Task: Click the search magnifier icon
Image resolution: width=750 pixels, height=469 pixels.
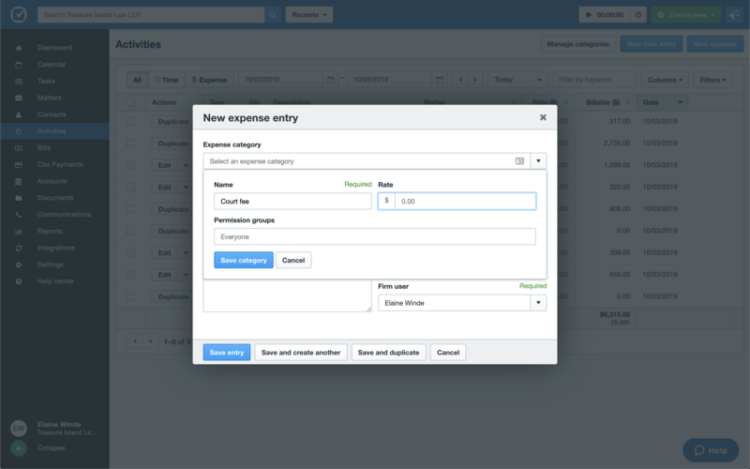Action: (x=273, y=15)
